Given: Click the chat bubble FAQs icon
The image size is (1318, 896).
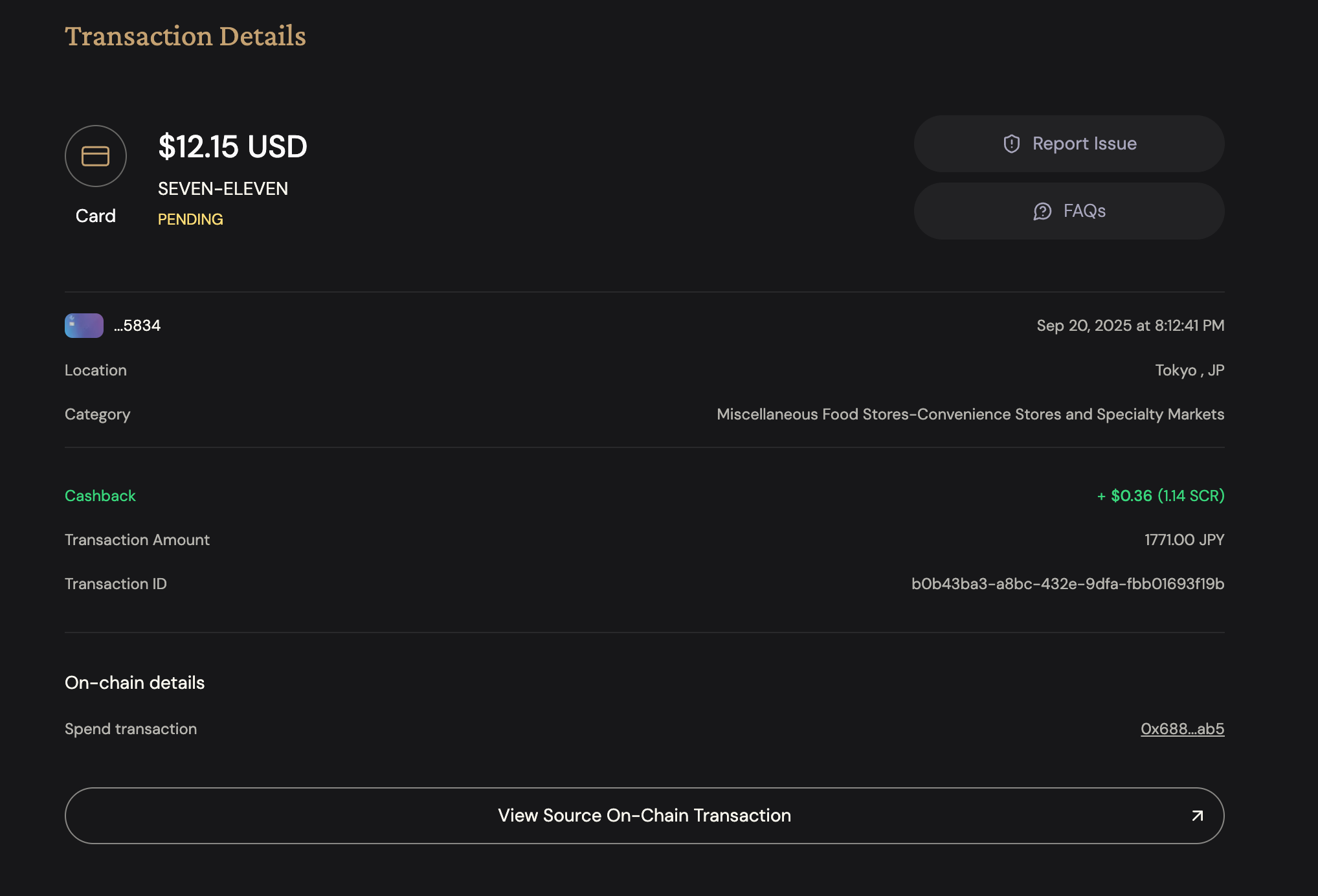Looking at the screenshot, I should pos(1042,211).
